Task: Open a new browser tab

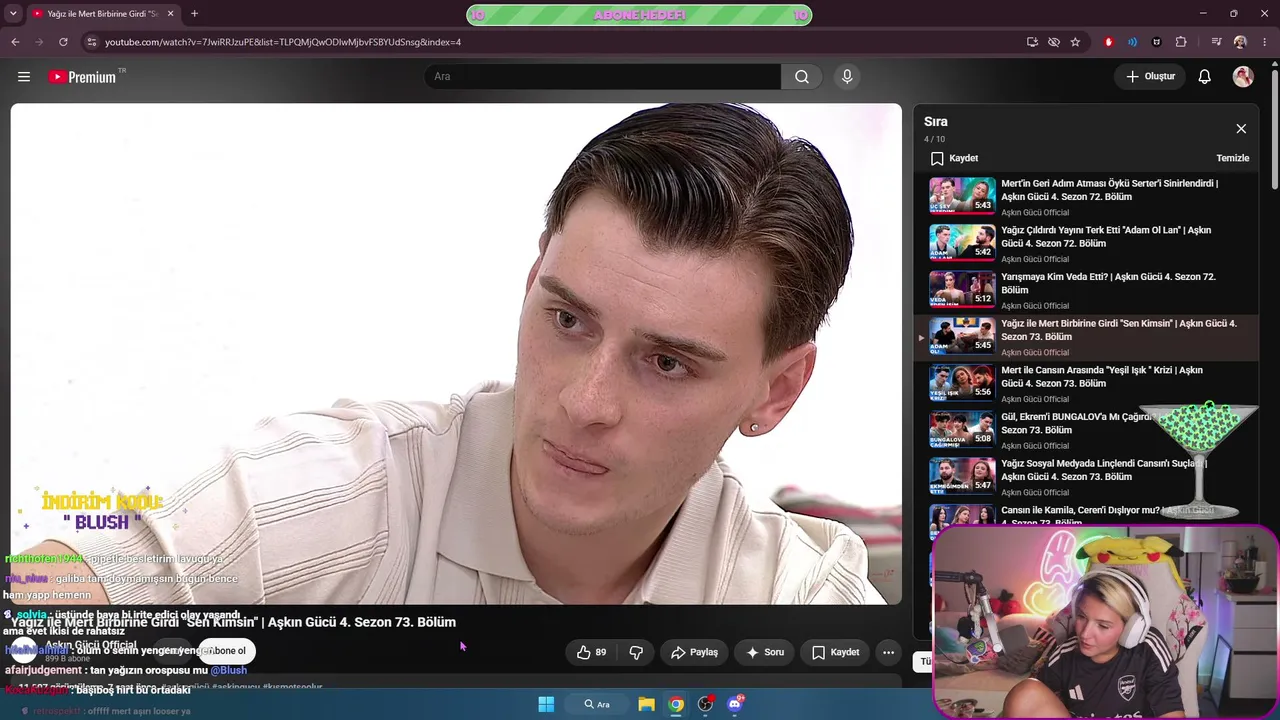Action: (x=194, y=14)
